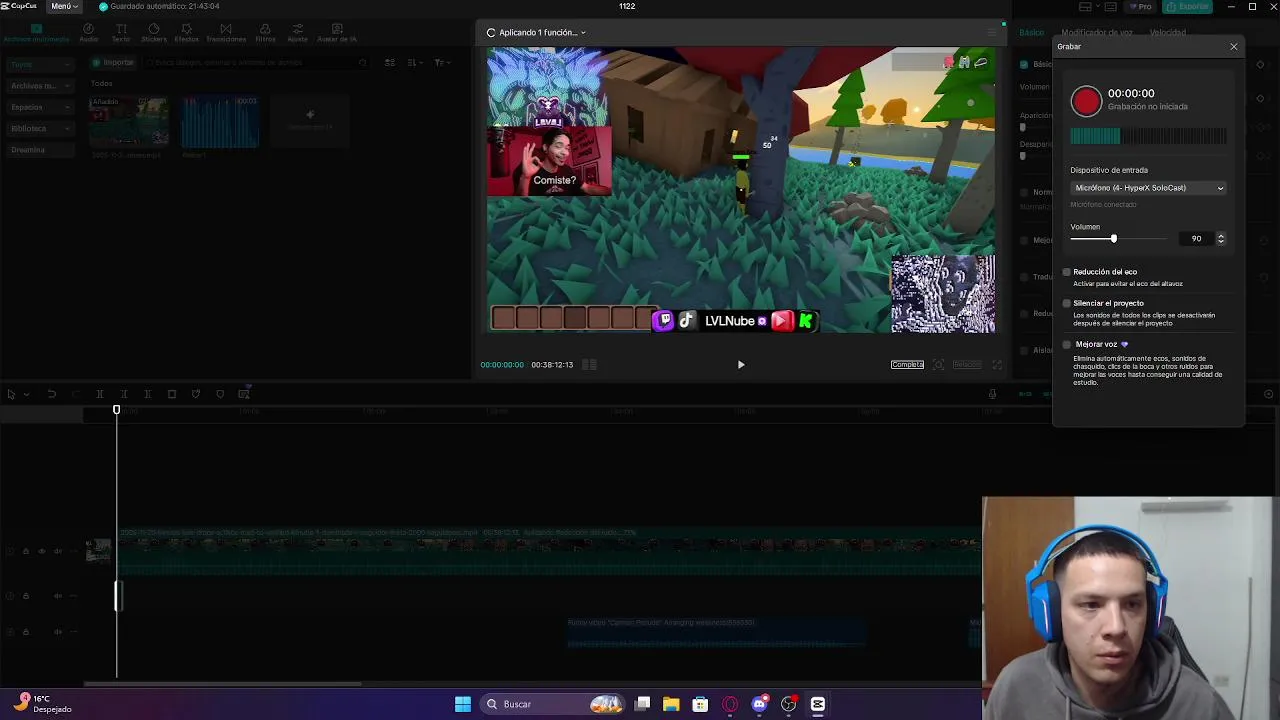Open the Dispositivo de entrada microphone dropdown
The width and height of the screenshot is (1280, 720).
click(x=1148, y=188)
